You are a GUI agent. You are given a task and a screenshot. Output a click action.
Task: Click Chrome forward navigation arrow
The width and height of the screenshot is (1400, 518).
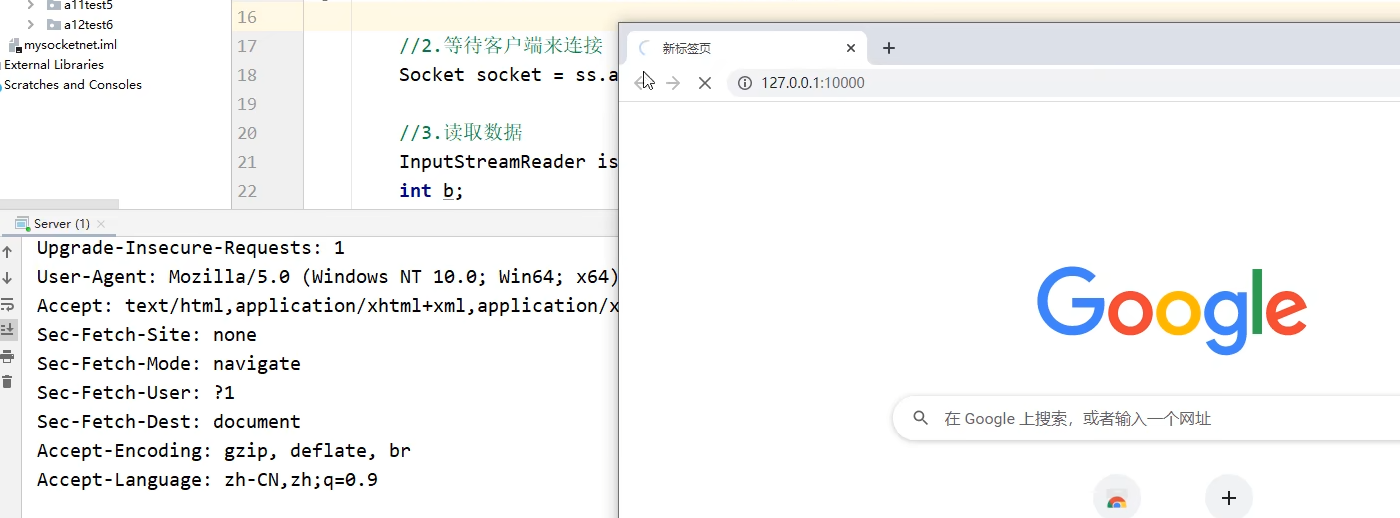pos(673,83)
